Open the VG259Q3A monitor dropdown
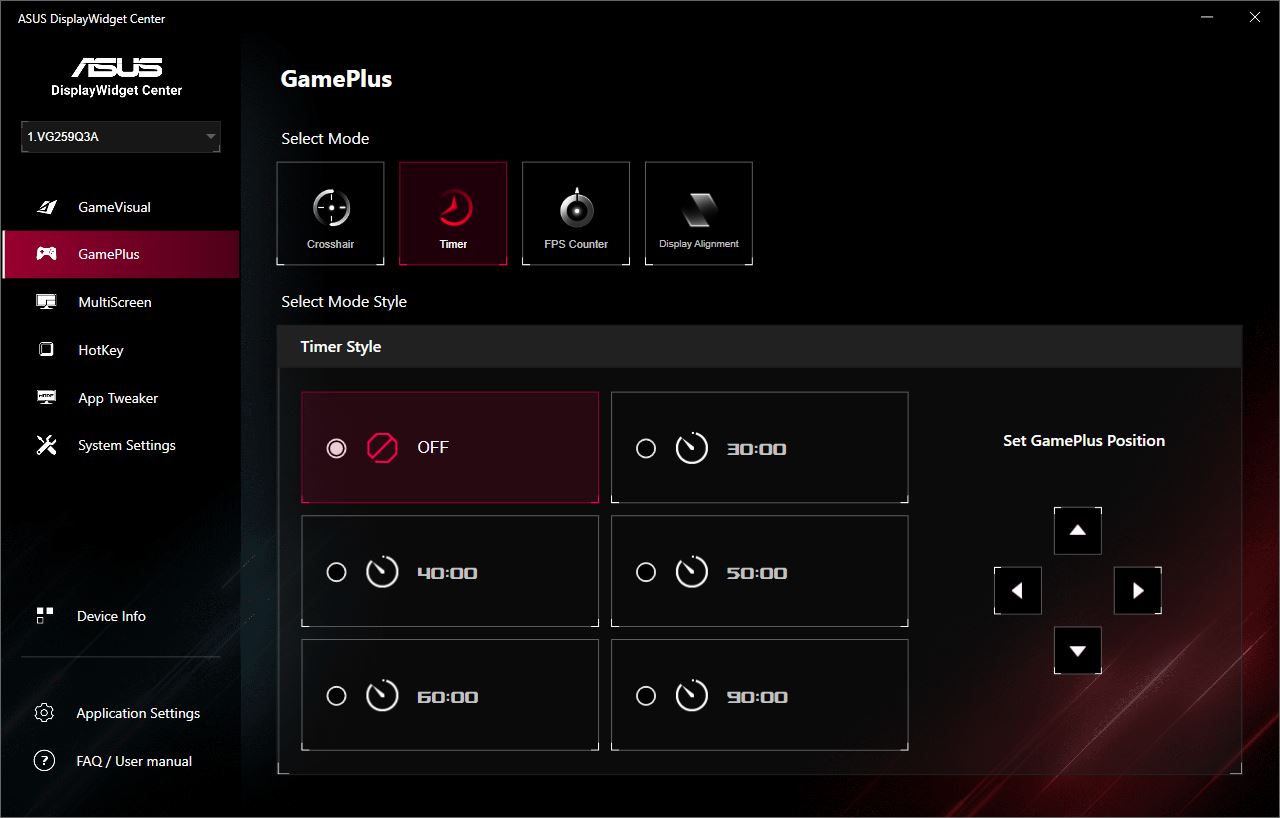This screenshot has height=818, width=1280. (121, 137)
